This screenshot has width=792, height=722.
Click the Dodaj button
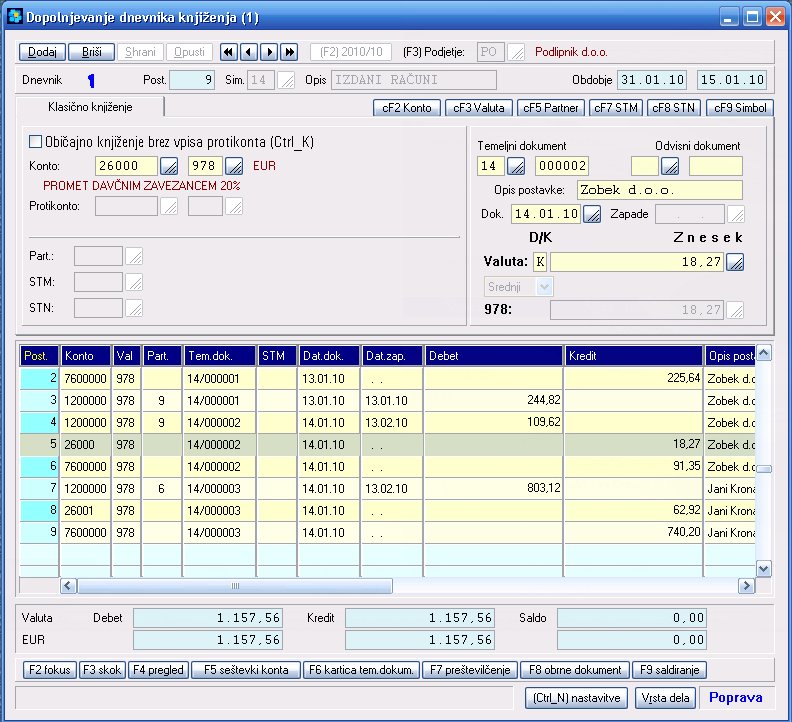point(42,52)
